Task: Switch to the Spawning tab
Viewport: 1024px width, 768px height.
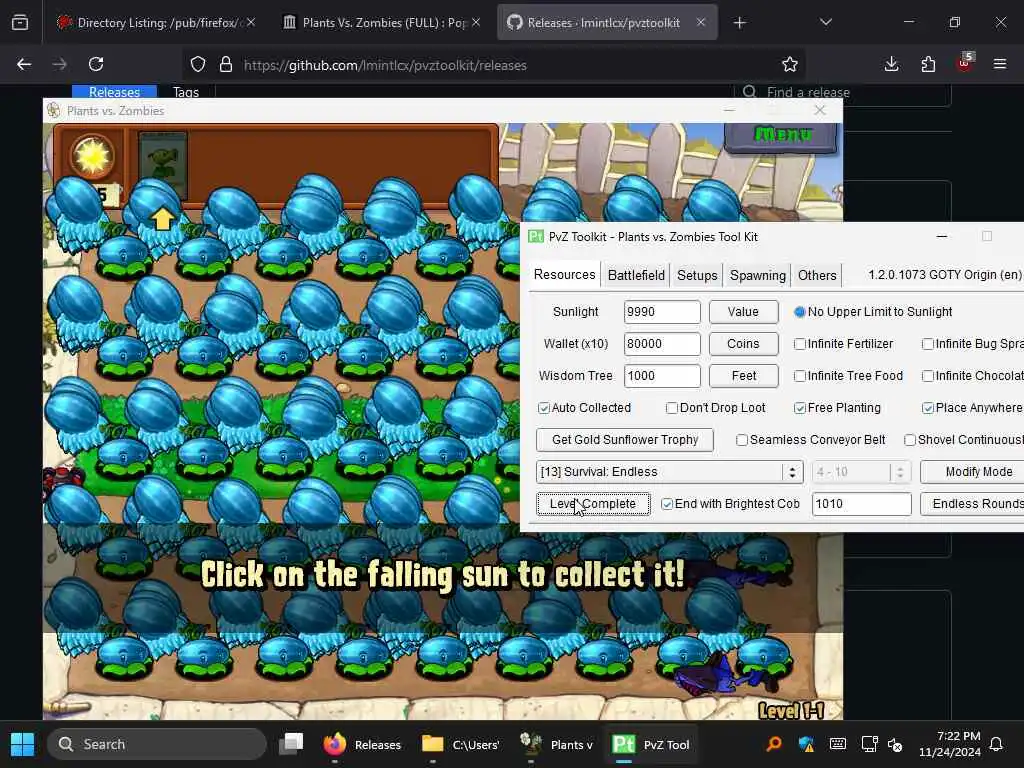Action: (758, 275)
